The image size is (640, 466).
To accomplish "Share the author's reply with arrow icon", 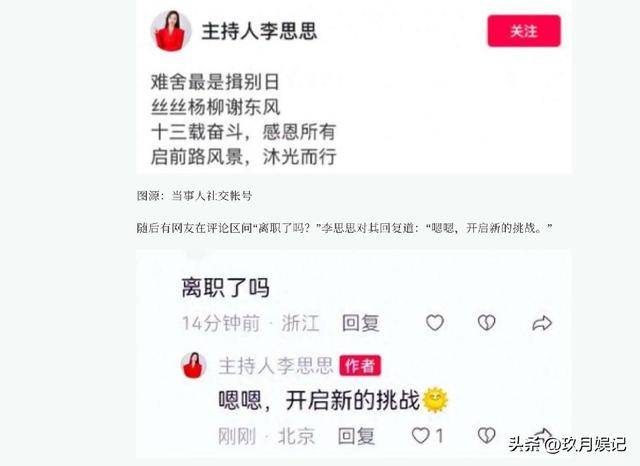I will tap(542, 433).
